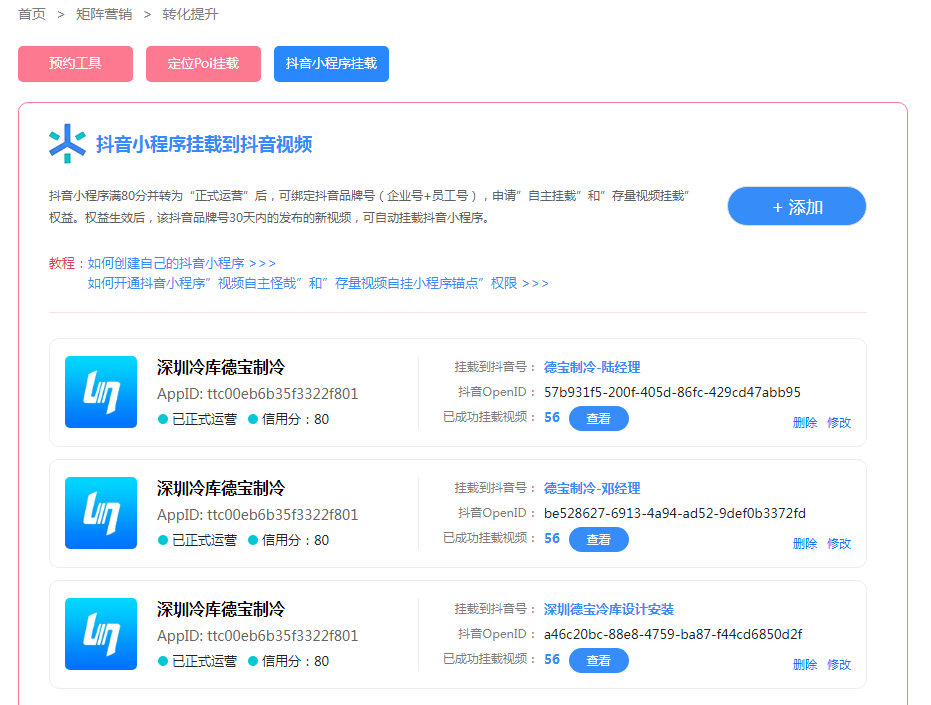Click the app thumbnail in the 邓经理 card
This screenshot has height=705, width=931.
101,513
